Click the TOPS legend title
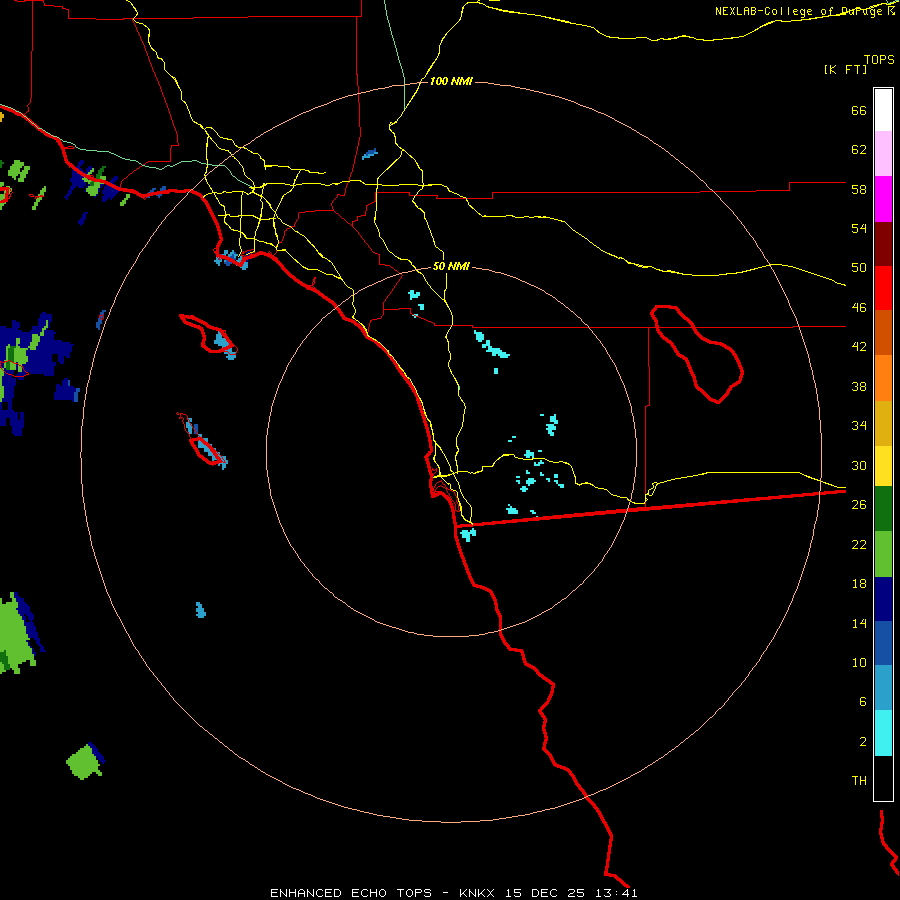 (879, 59)
